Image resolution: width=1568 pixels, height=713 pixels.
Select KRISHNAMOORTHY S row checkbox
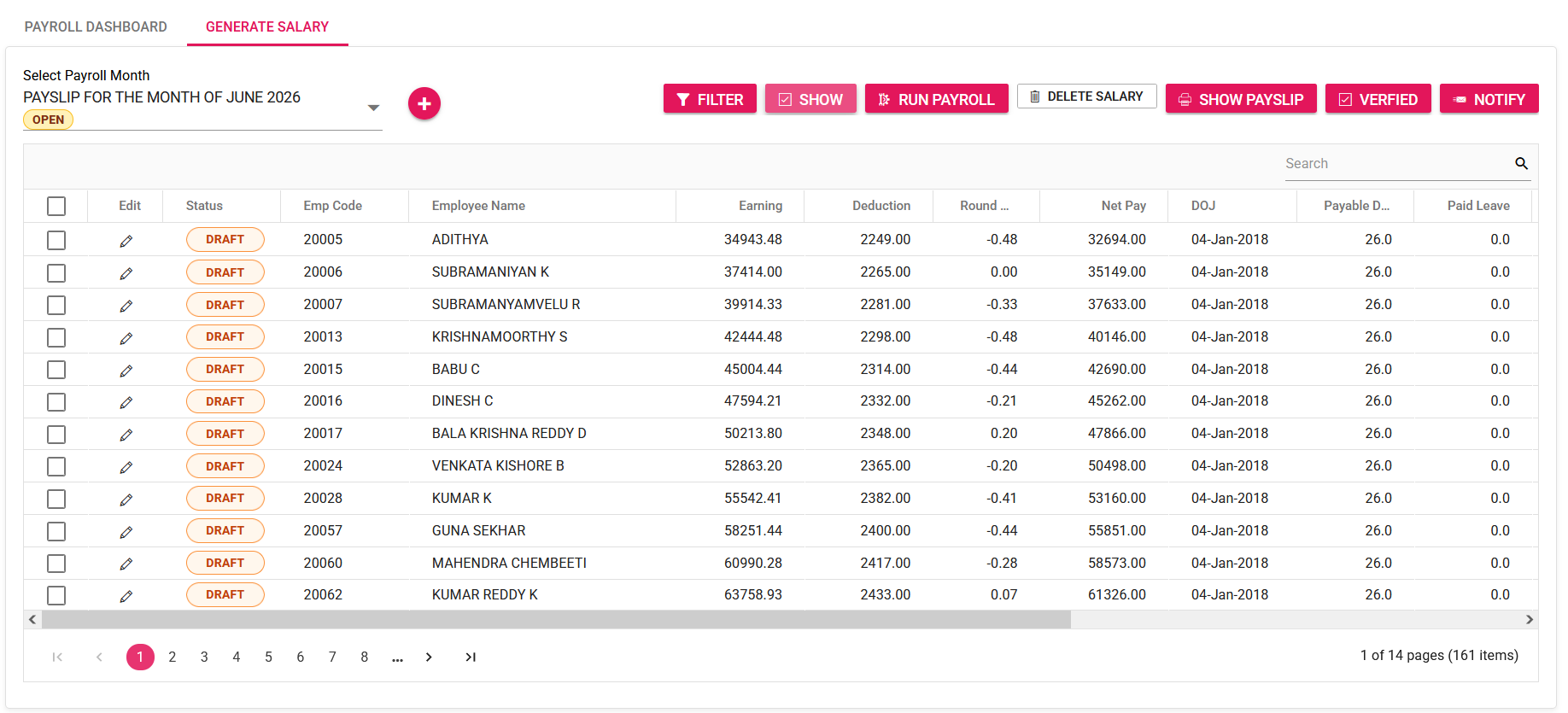click(56, 337)
